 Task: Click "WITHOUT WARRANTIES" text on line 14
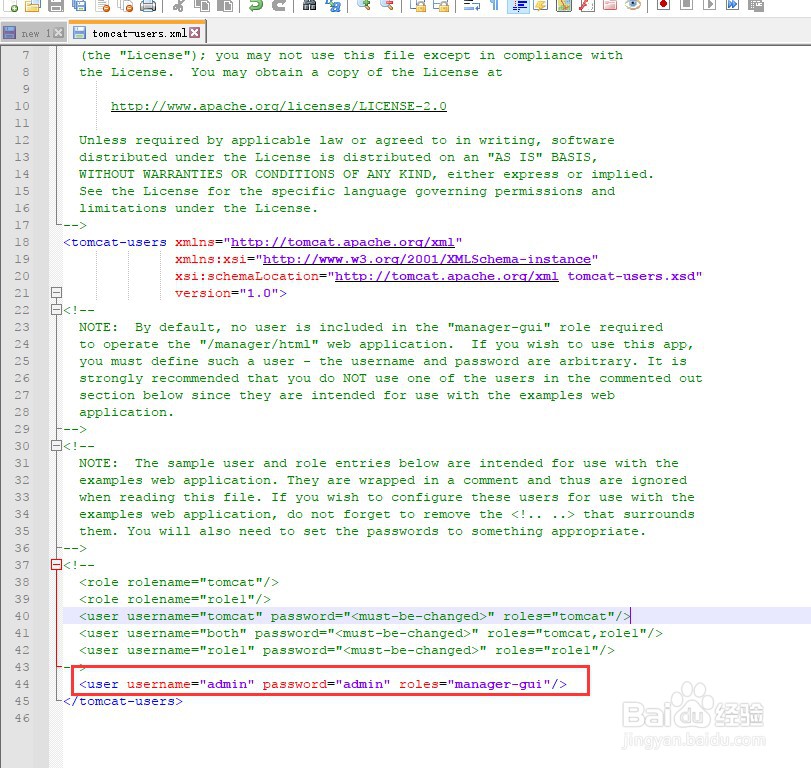(151, 174)
